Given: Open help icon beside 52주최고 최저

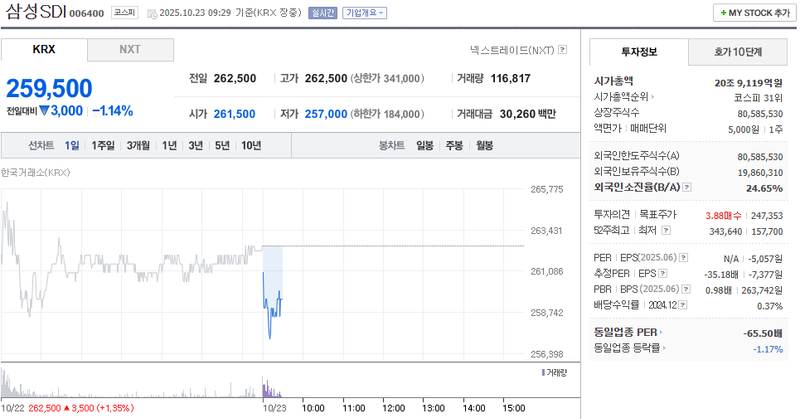Looking at the screenshot, I should point(666,231).
